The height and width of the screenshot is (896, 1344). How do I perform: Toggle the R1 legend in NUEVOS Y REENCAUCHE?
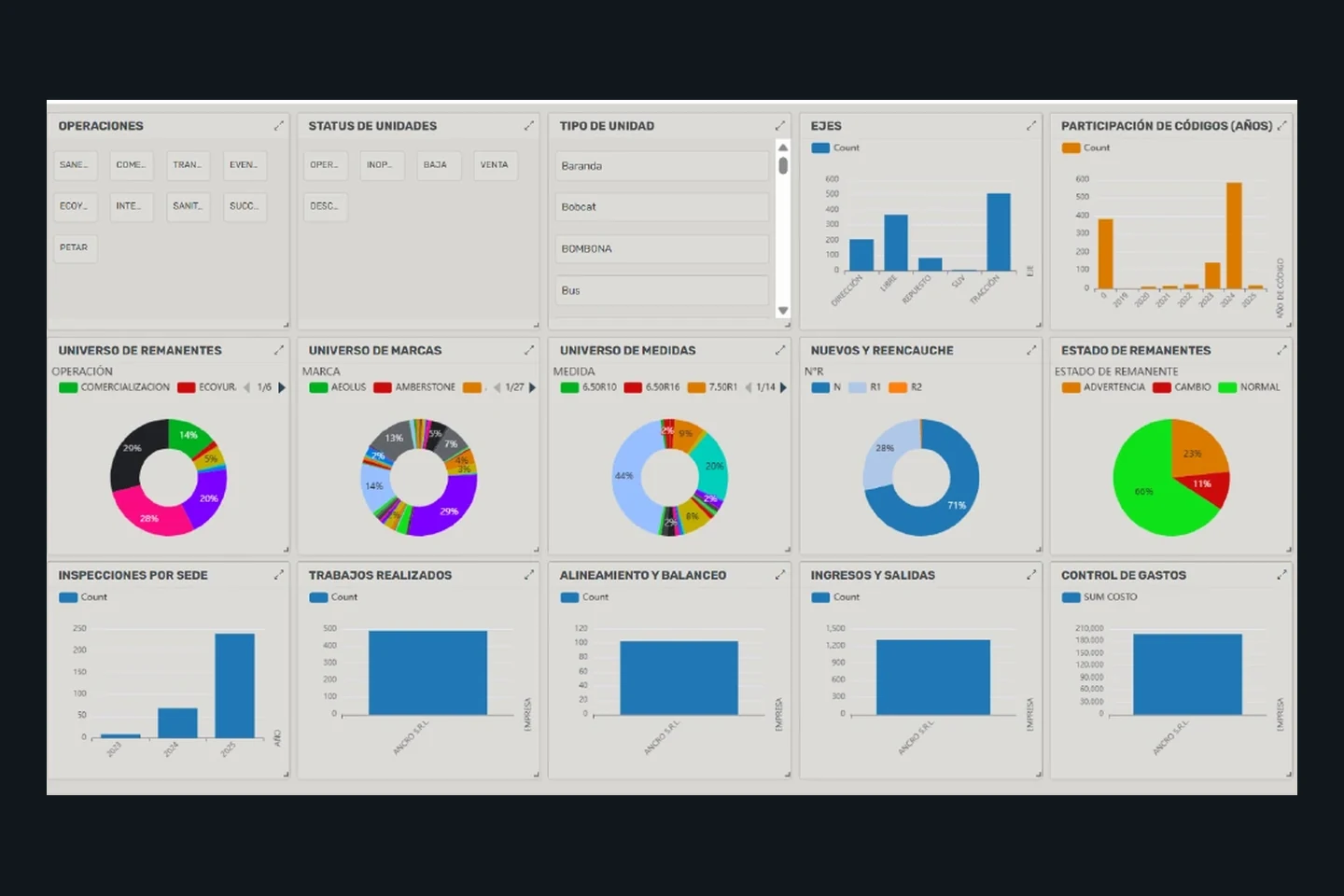click(x=865, y=387)
